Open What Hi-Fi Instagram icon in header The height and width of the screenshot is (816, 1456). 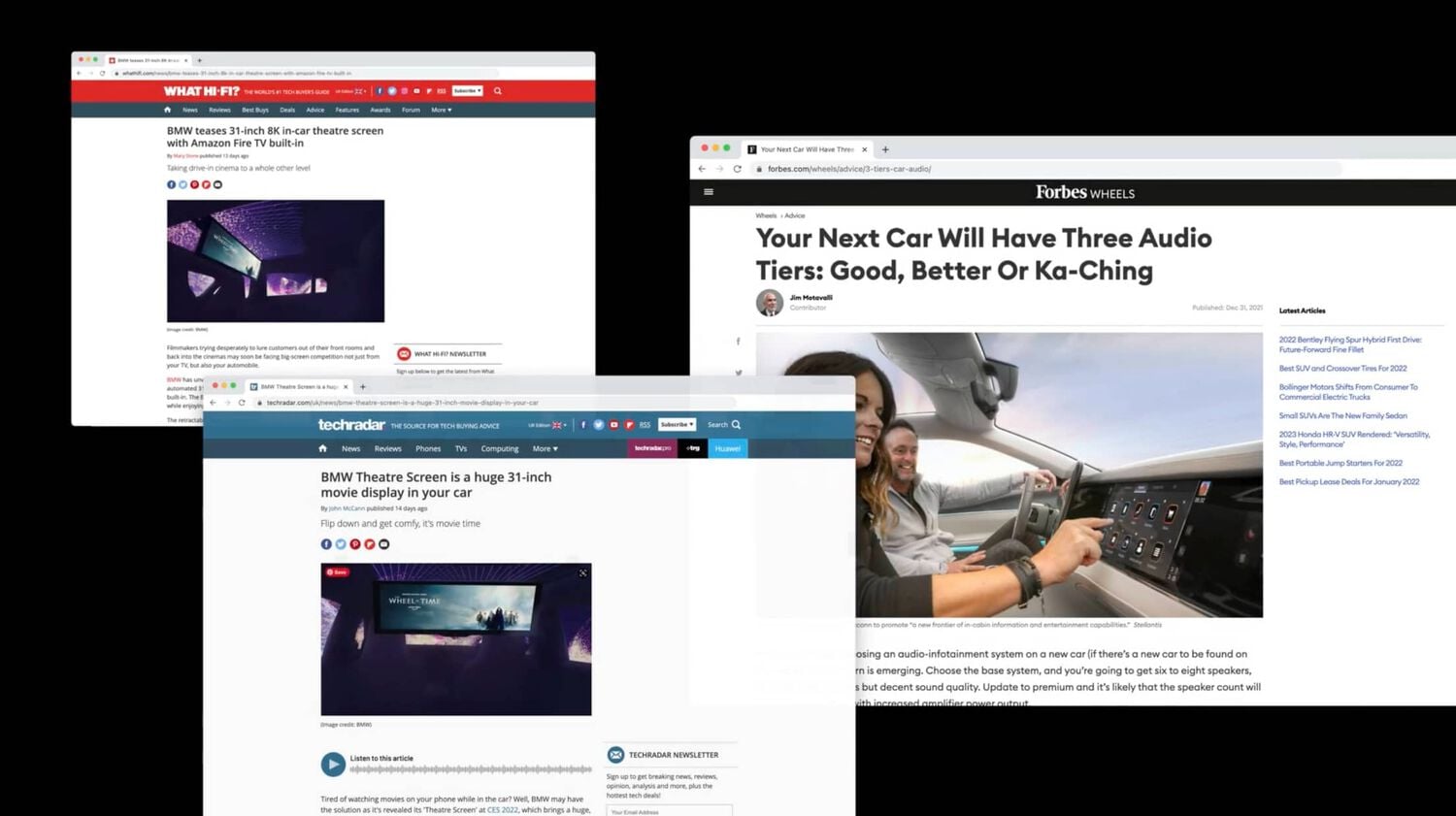click(x=405, y=91)
